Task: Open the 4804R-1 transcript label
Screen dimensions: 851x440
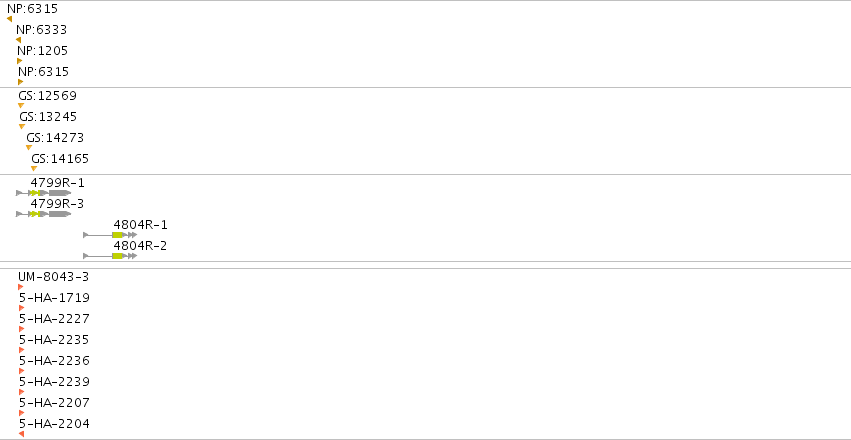Action: tap(141, 225)
